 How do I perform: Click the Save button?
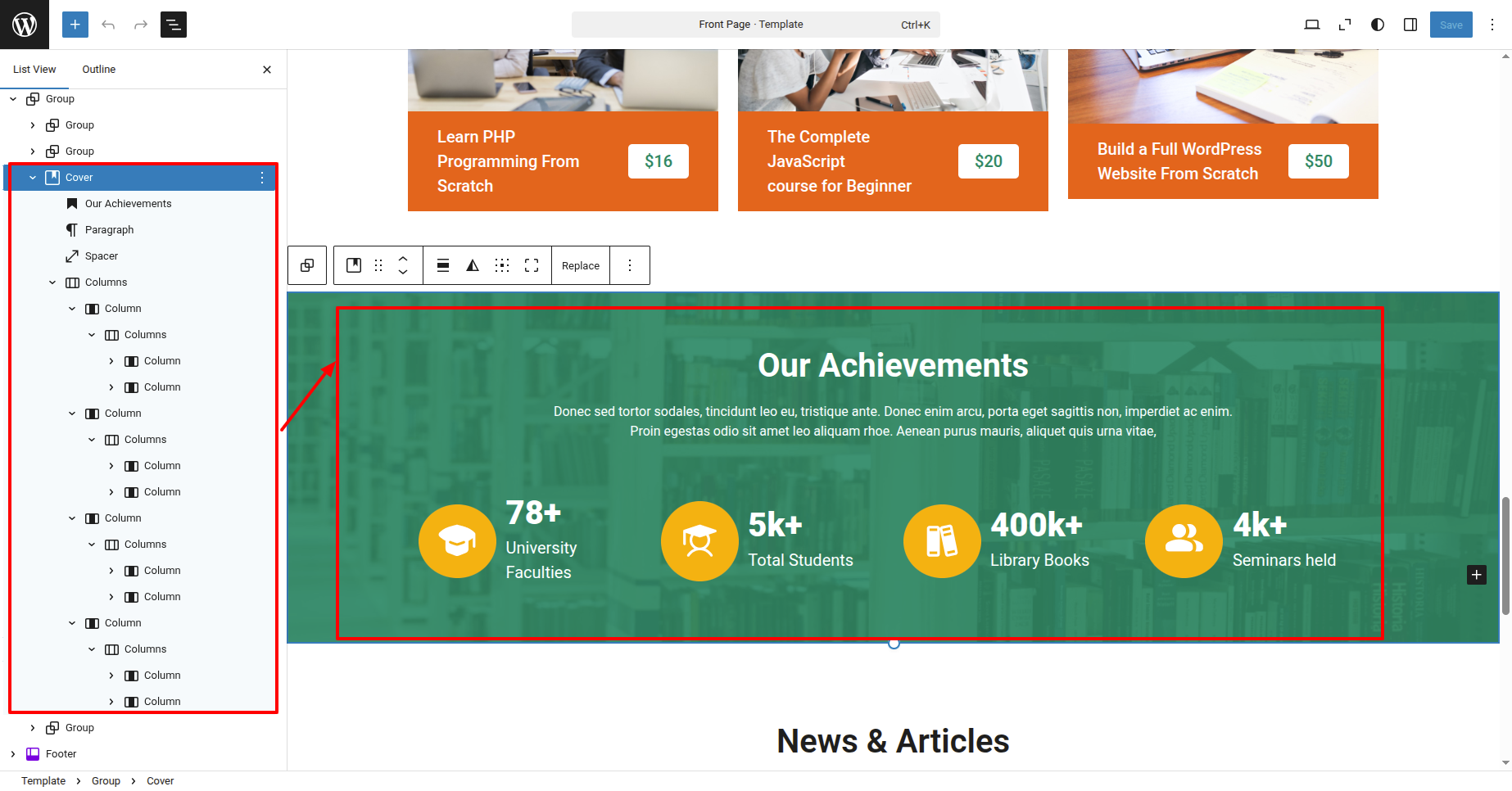click(x=1451, y=25)
